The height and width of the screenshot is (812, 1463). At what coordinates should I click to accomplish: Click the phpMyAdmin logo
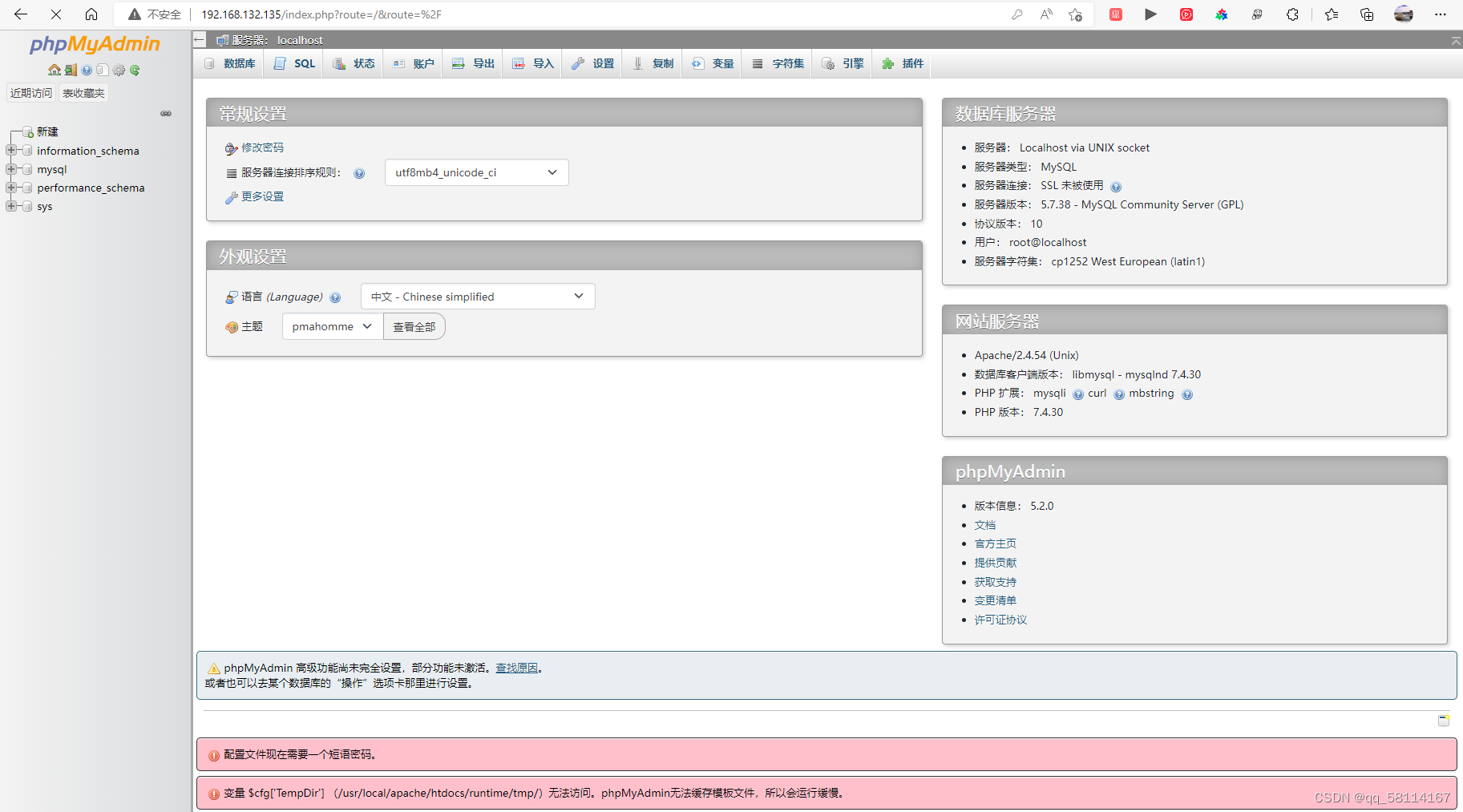(95, 44)
